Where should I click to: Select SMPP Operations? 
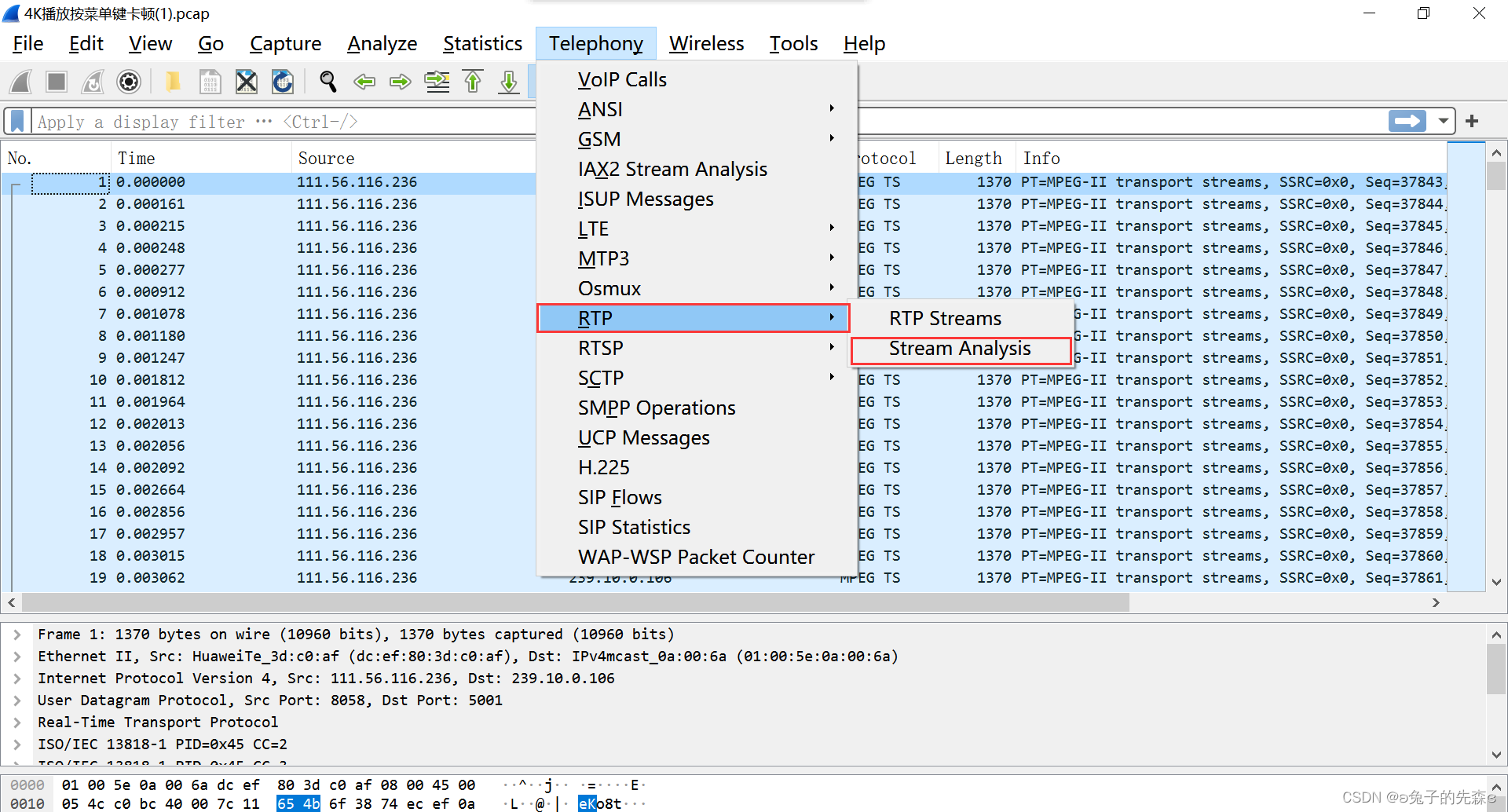point(697,408)
